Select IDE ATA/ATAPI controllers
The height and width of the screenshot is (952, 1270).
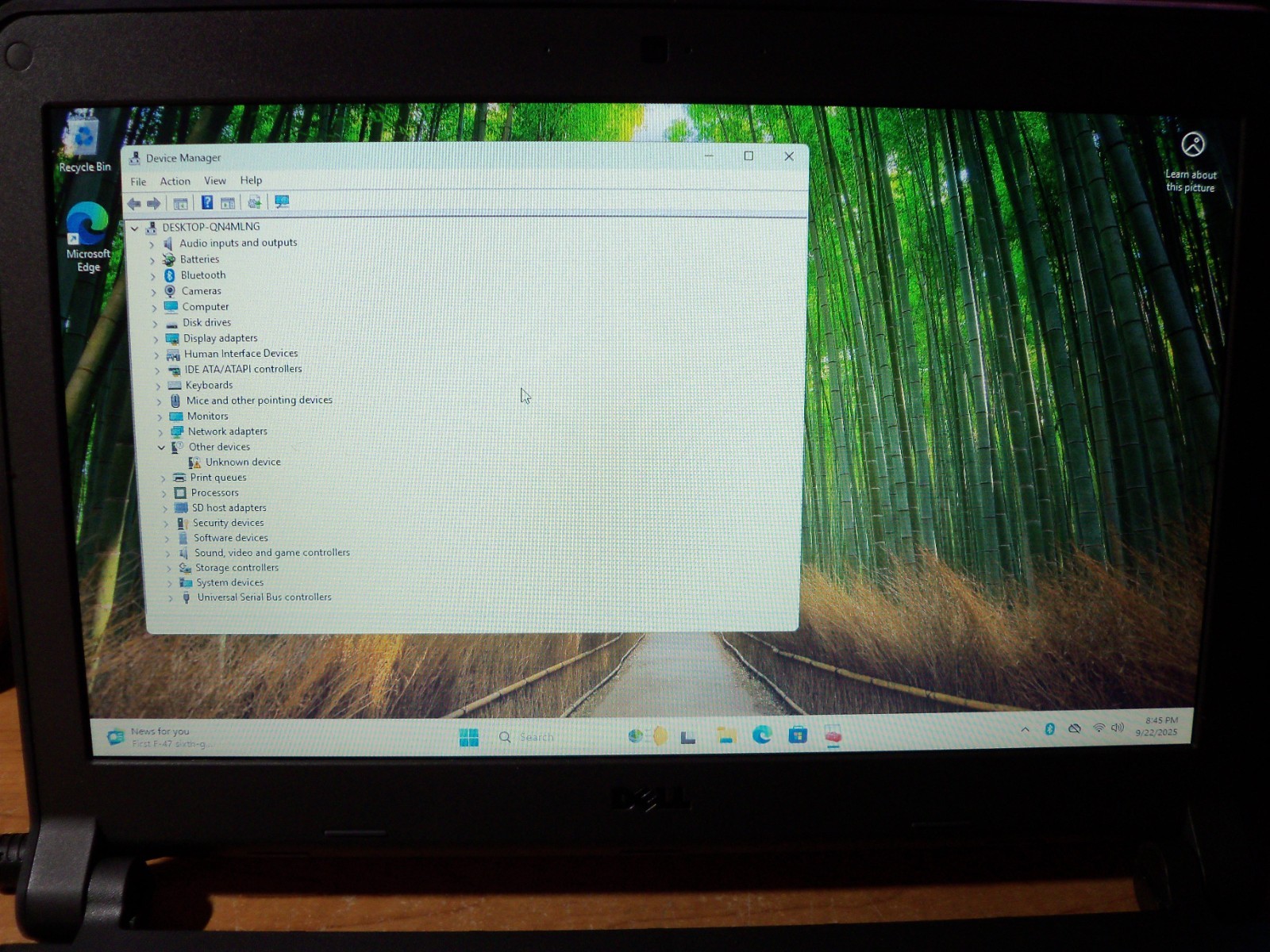[x=243, y=369]
